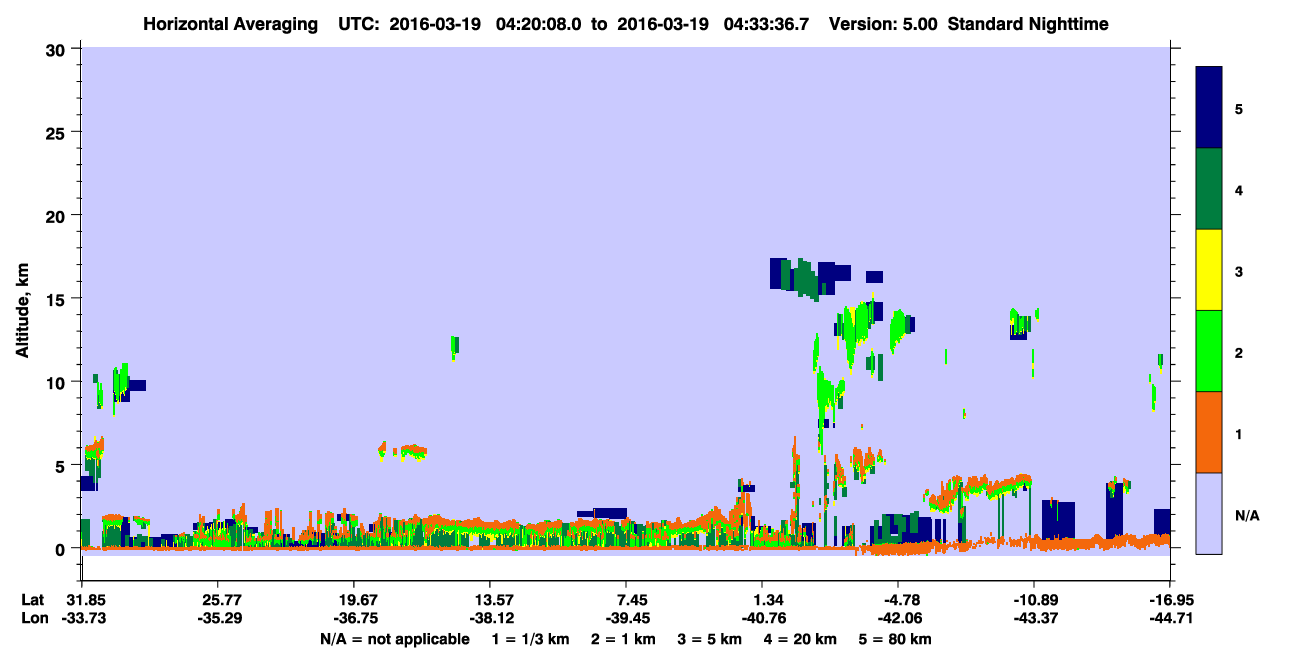The height and width of the screenshot is (667, 1300).
Task: Click latitude value '19.67'
Action: coord(353,600)
